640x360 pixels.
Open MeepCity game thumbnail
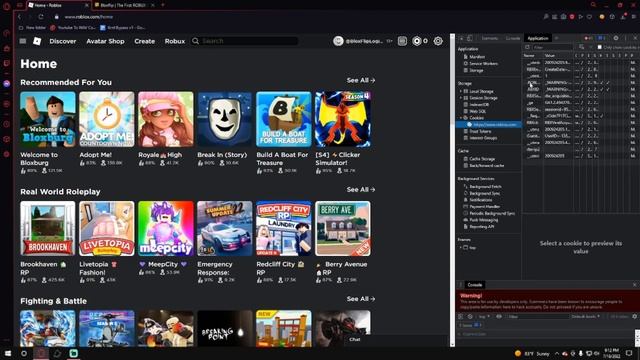[166, 229]
